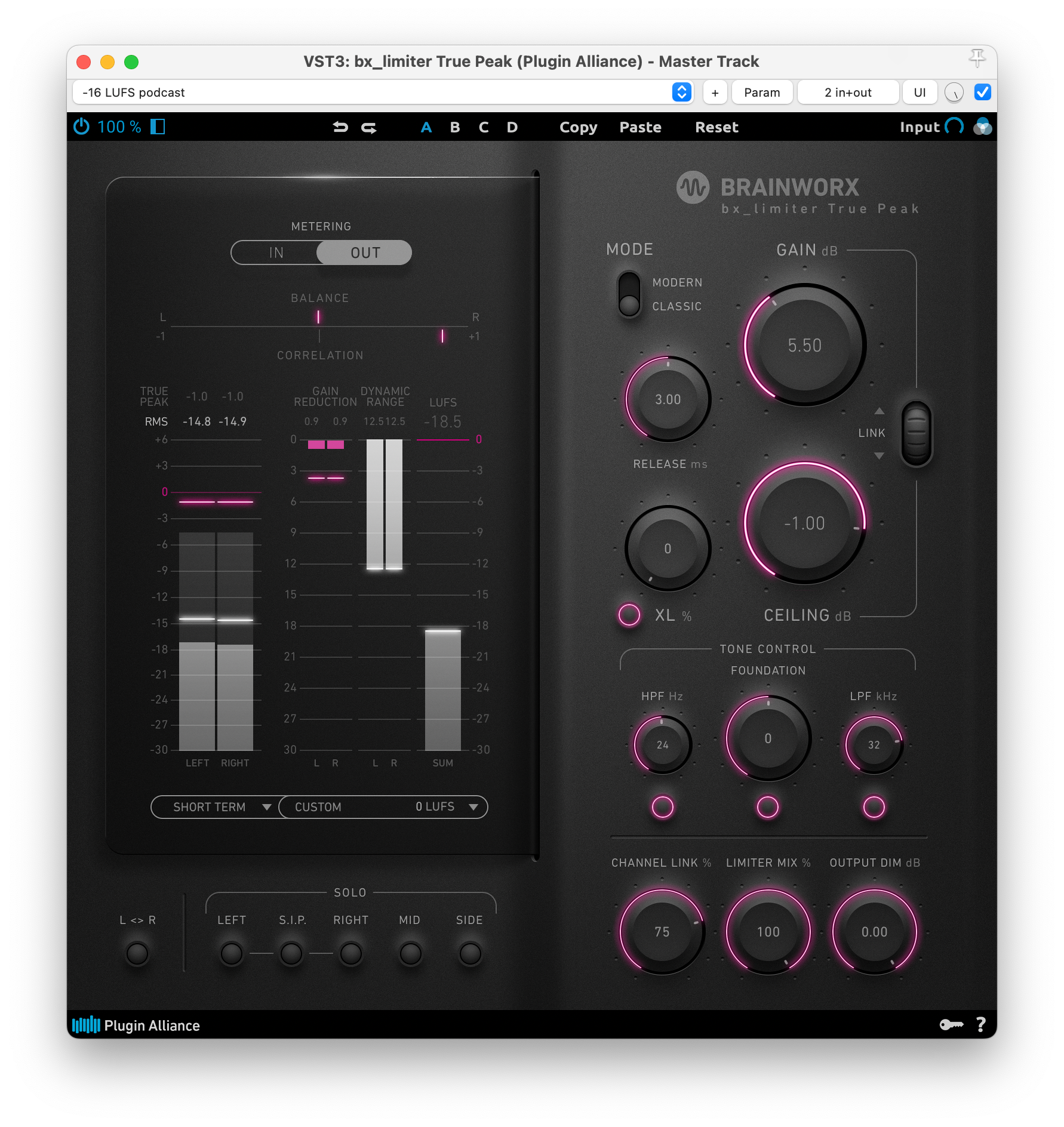Click the wet/dry mix knob icon

(x=954, y=93)
